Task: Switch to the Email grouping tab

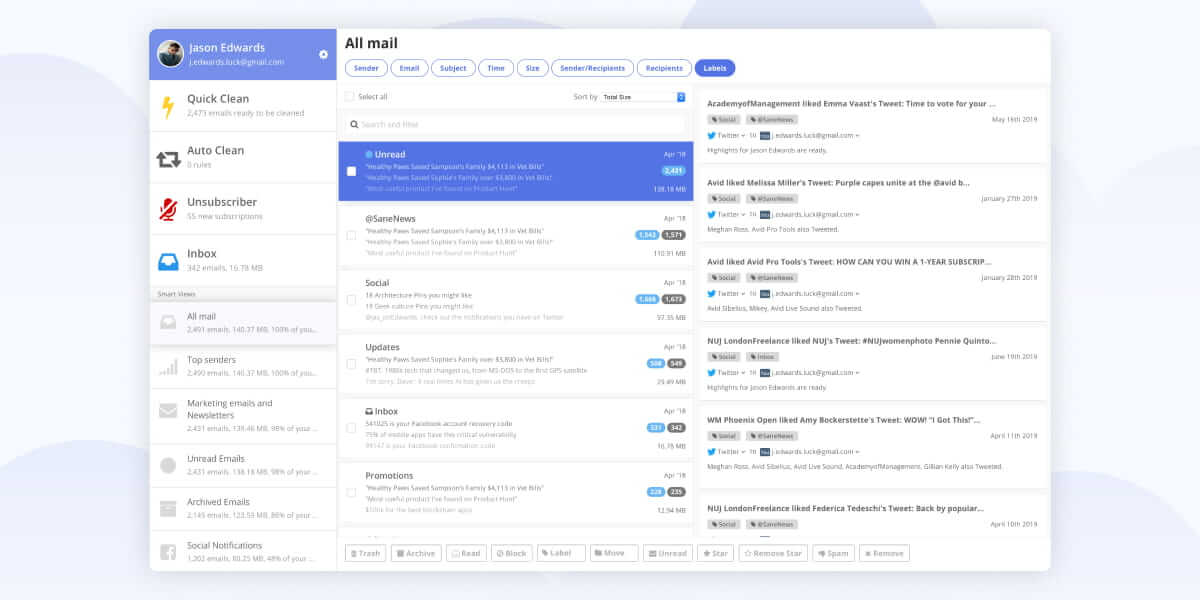Action: click(410, 68)
